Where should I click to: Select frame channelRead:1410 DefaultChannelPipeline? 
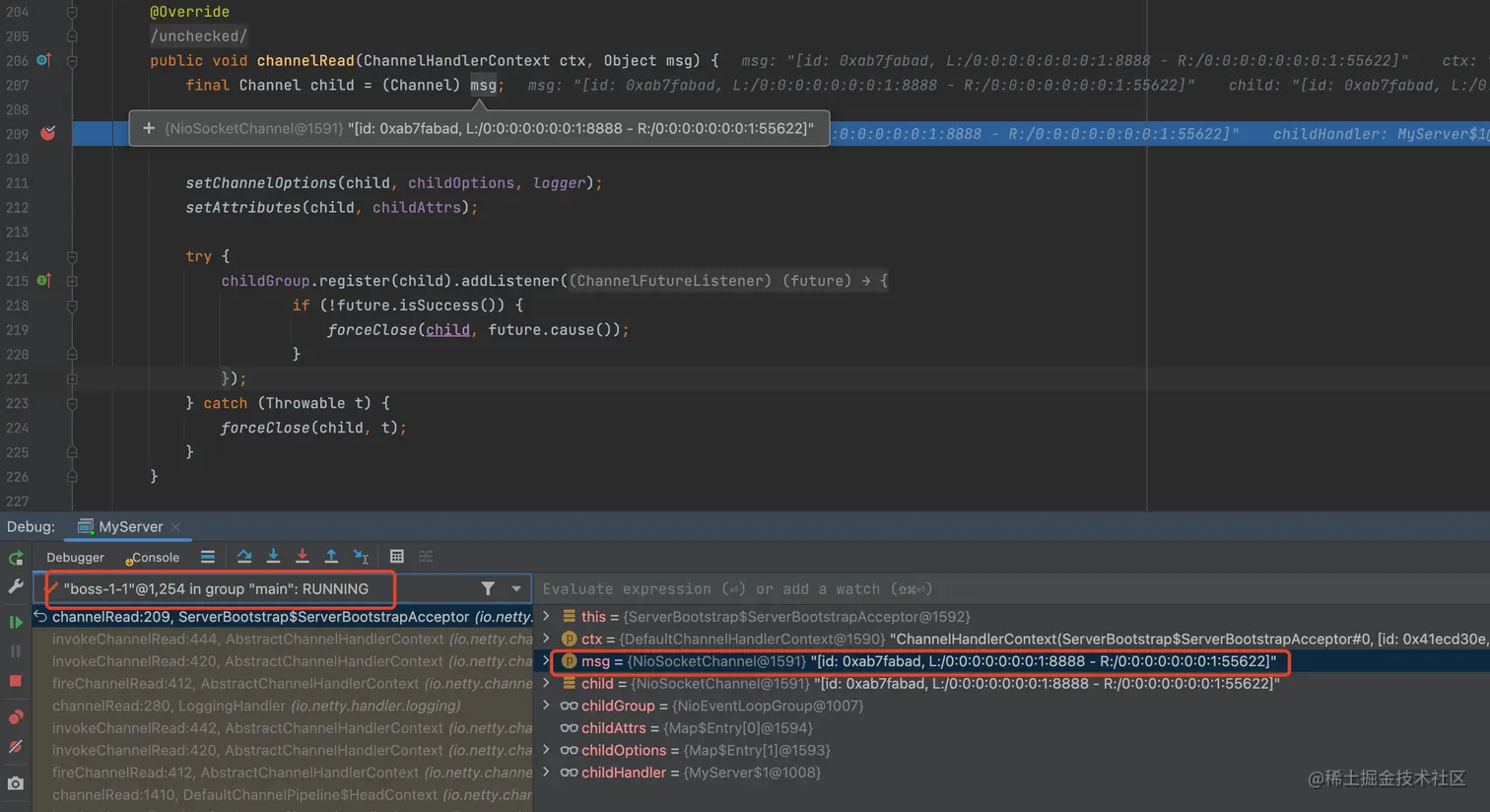coord(283,794)
